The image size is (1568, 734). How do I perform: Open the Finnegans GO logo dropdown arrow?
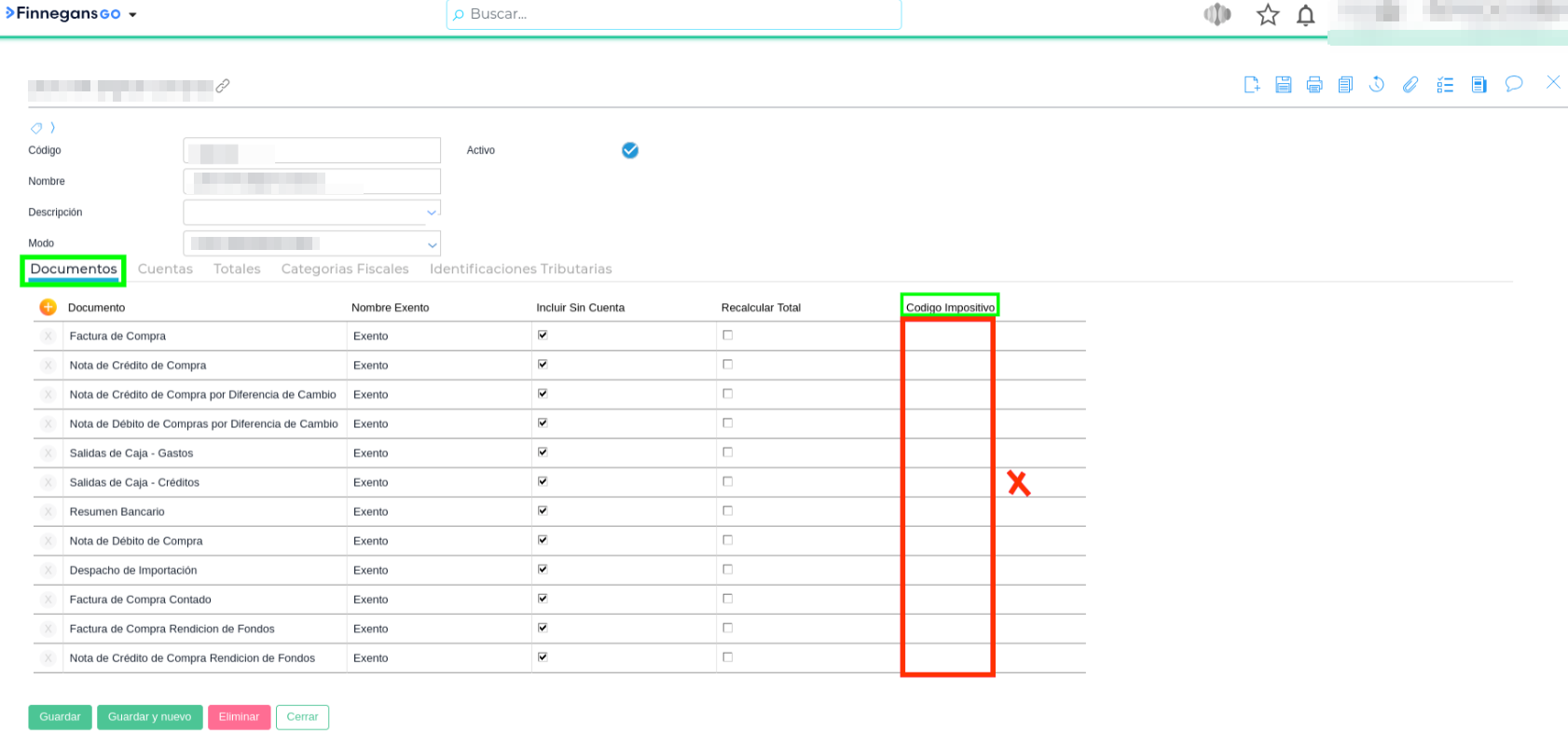coord(132,15)
